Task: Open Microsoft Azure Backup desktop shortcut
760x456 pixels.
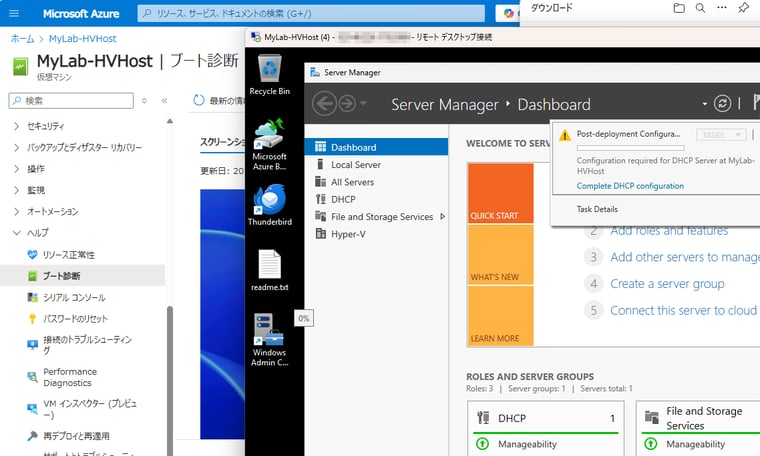Action: 269,144
